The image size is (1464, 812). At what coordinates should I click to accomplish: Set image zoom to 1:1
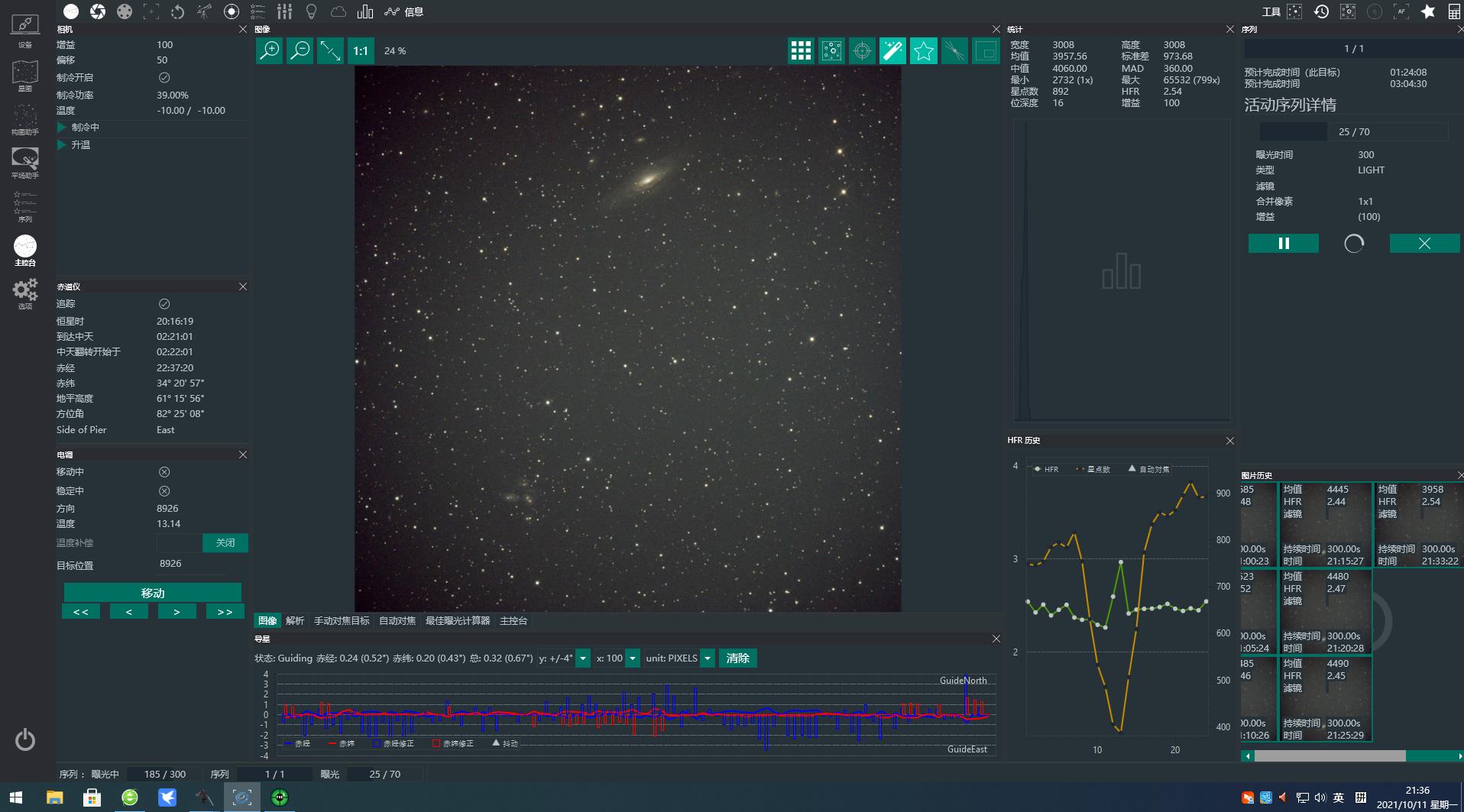coord(361,51)
